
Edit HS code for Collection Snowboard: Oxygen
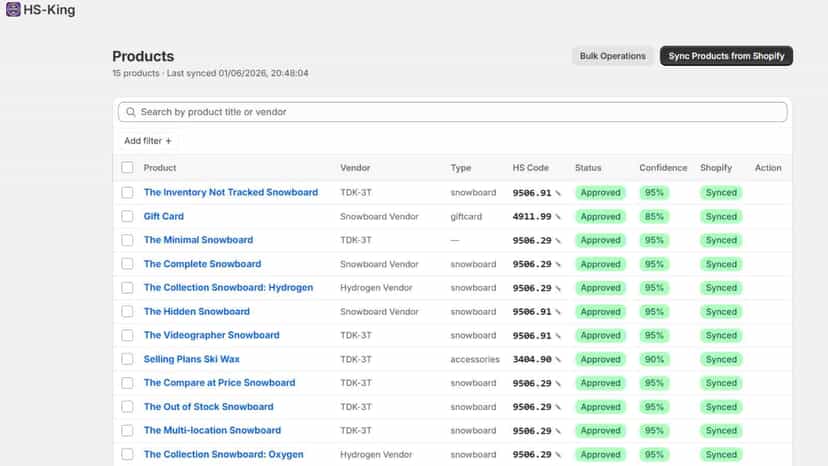point(558,455)
